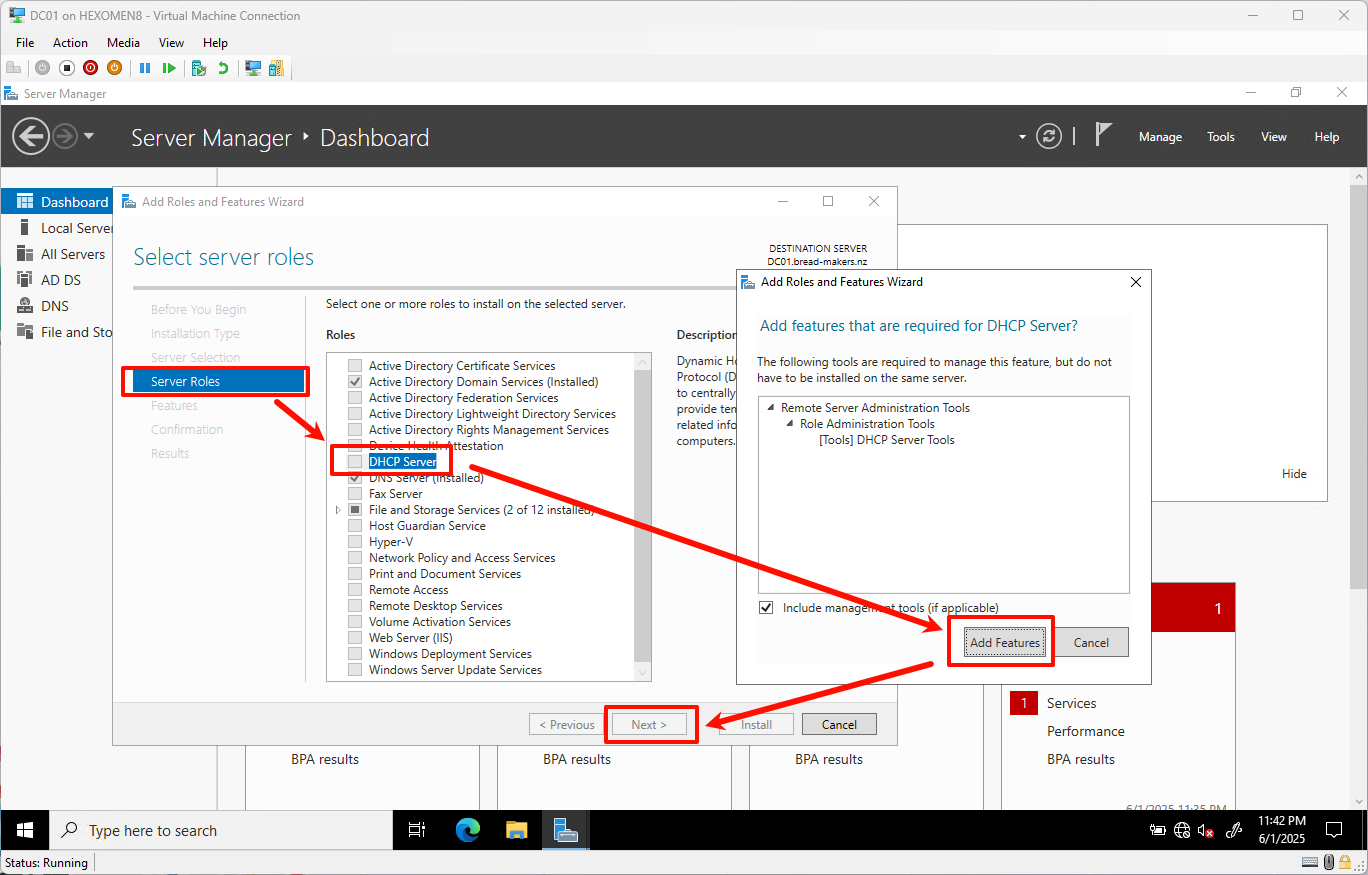1368x875 pixels.
Task: Expand the File and Storage Services role
Action: [338, 509]
